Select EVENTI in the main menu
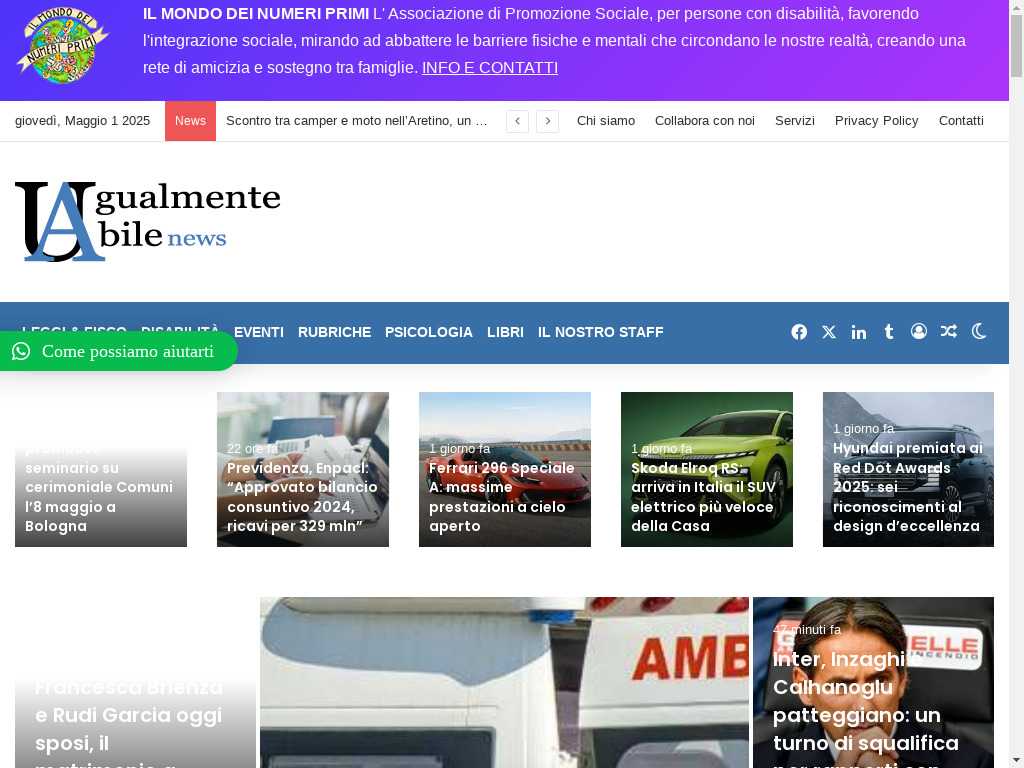The height and width of the screenshot is (768, 1024). (x=259, y=332)
